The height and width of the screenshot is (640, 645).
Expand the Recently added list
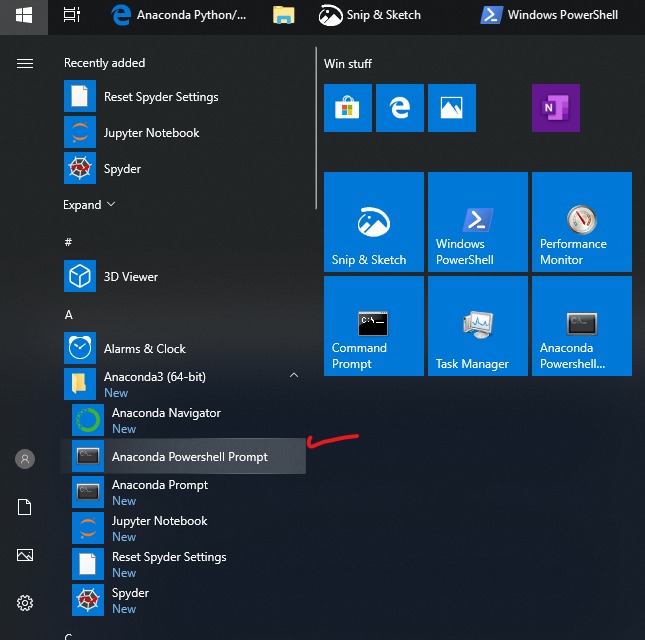[x=89, y=205]
